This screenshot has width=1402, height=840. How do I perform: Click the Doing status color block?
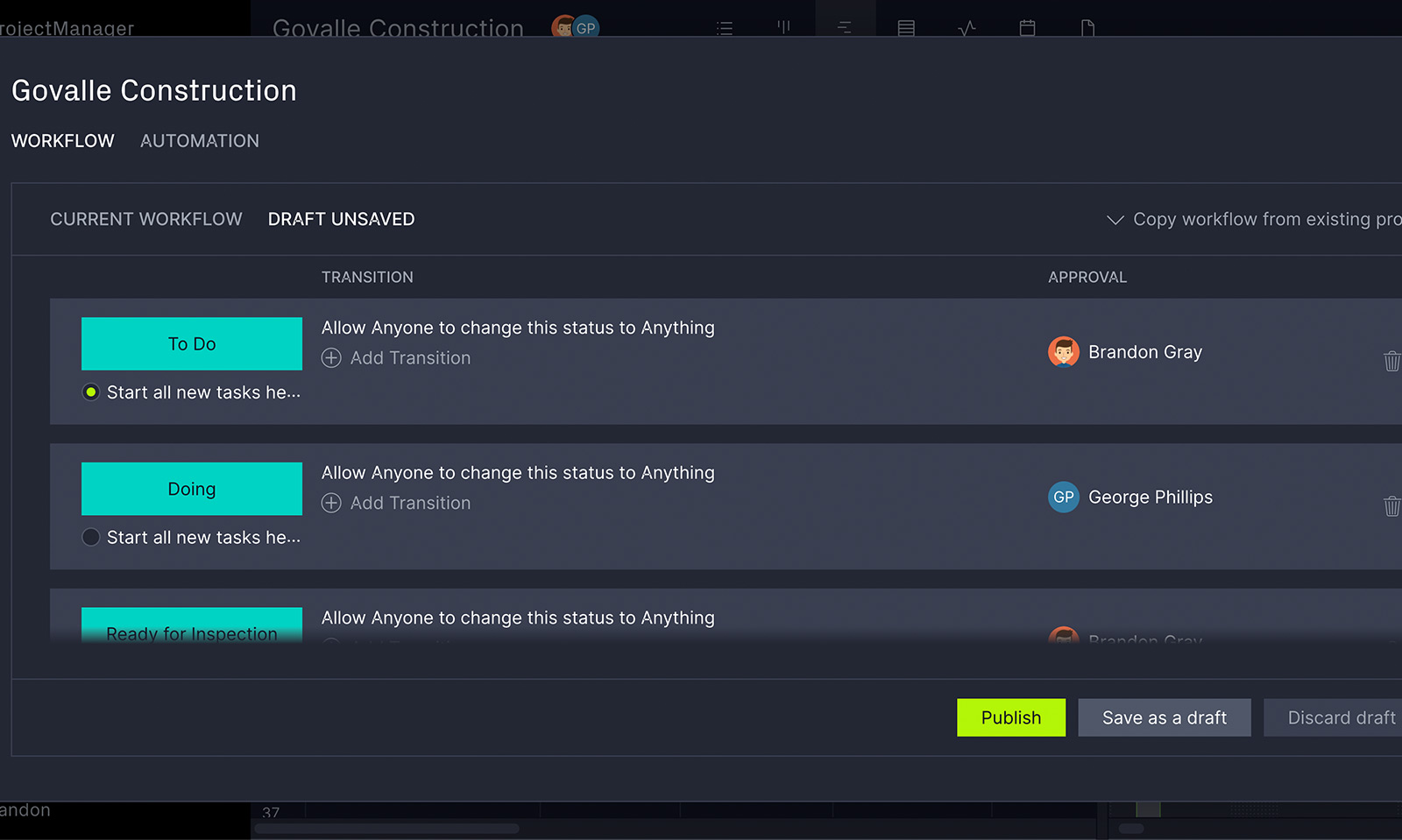192,489
